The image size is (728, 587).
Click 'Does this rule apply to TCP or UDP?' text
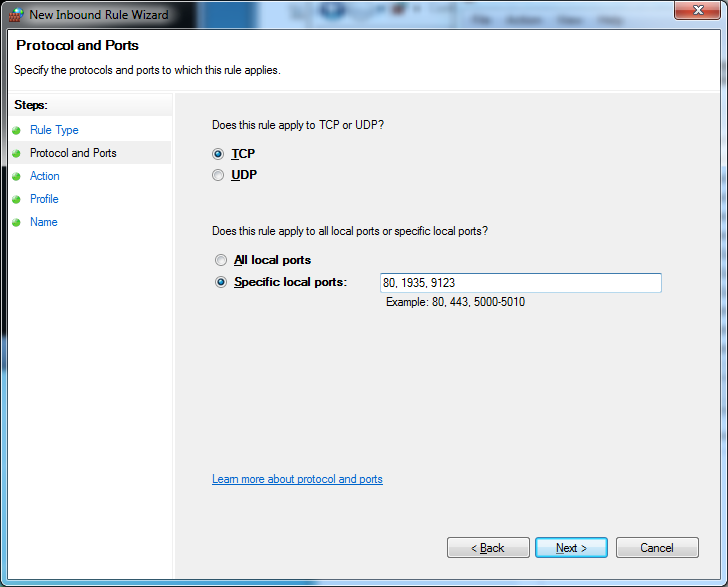[x=298, y=125]
